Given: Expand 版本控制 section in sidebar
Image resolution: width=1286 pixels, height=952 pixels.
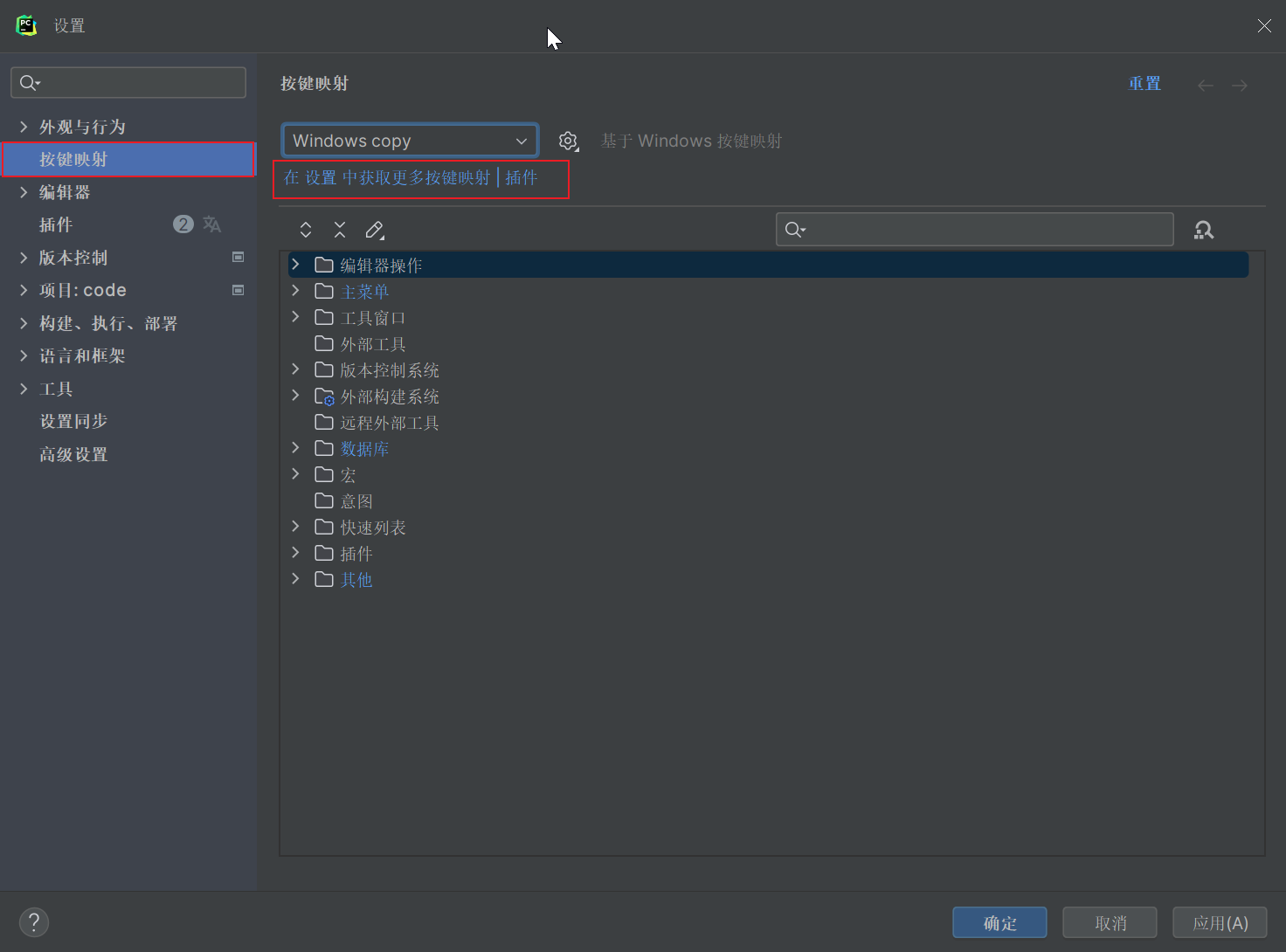Looking at the screenshot, I should 24,258.
